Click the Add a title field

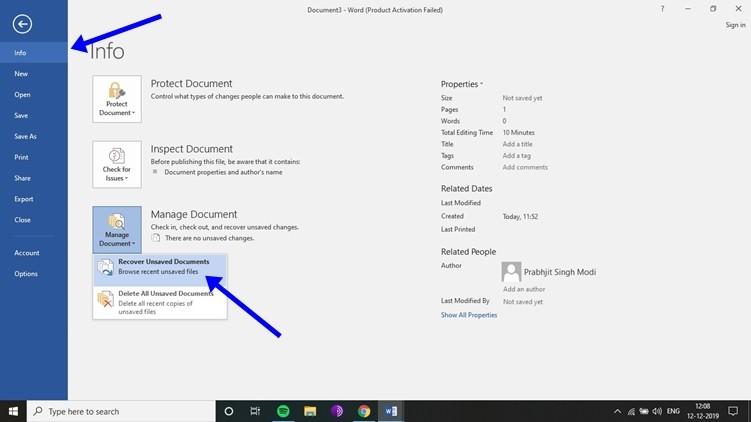(517, 144)
